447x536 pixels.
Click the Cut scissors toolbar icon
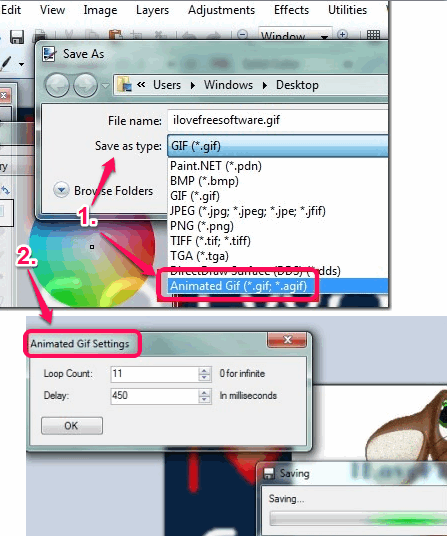[x=69, y=36]
